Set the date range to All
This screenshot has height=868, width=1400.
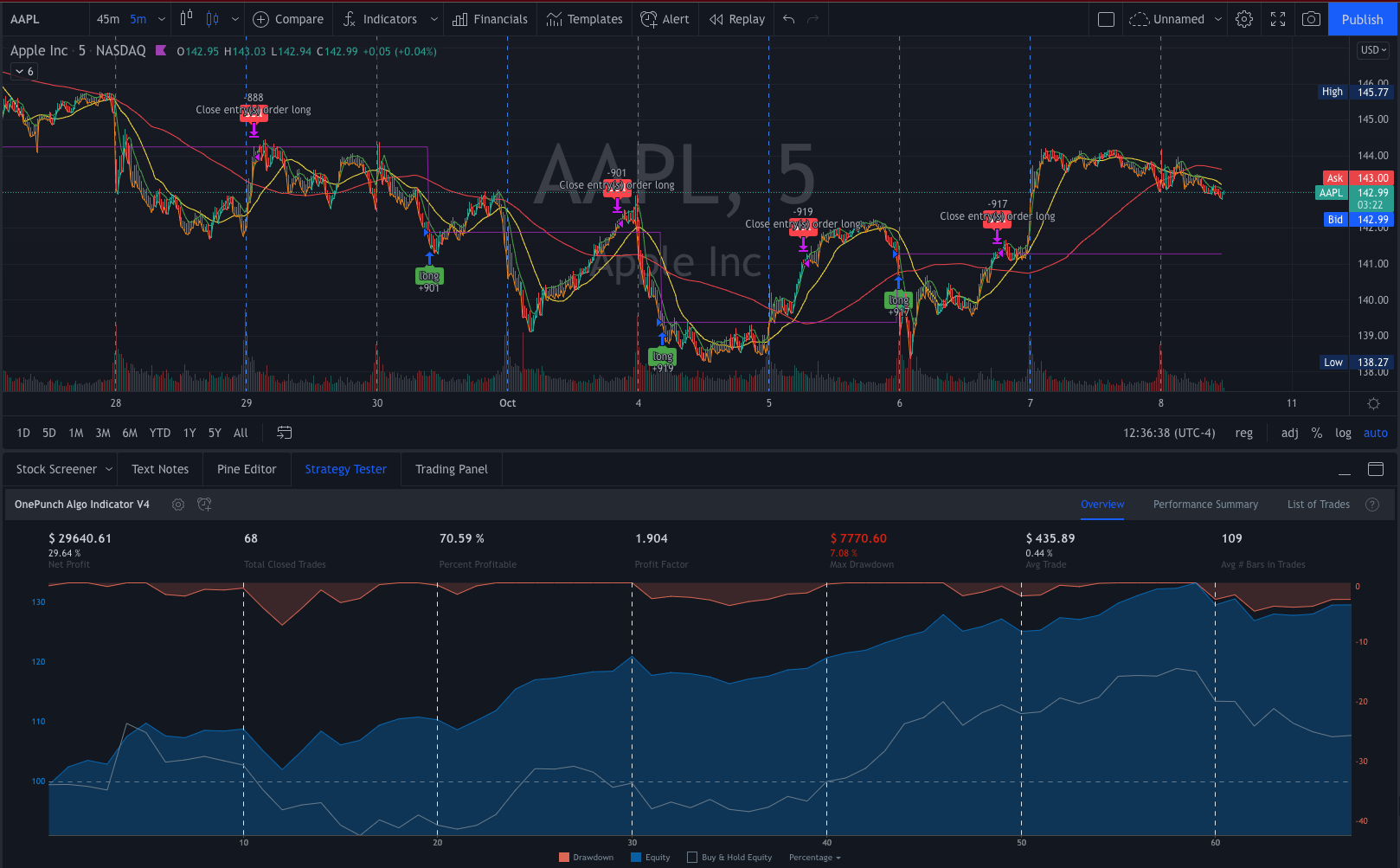pos(241,433)
